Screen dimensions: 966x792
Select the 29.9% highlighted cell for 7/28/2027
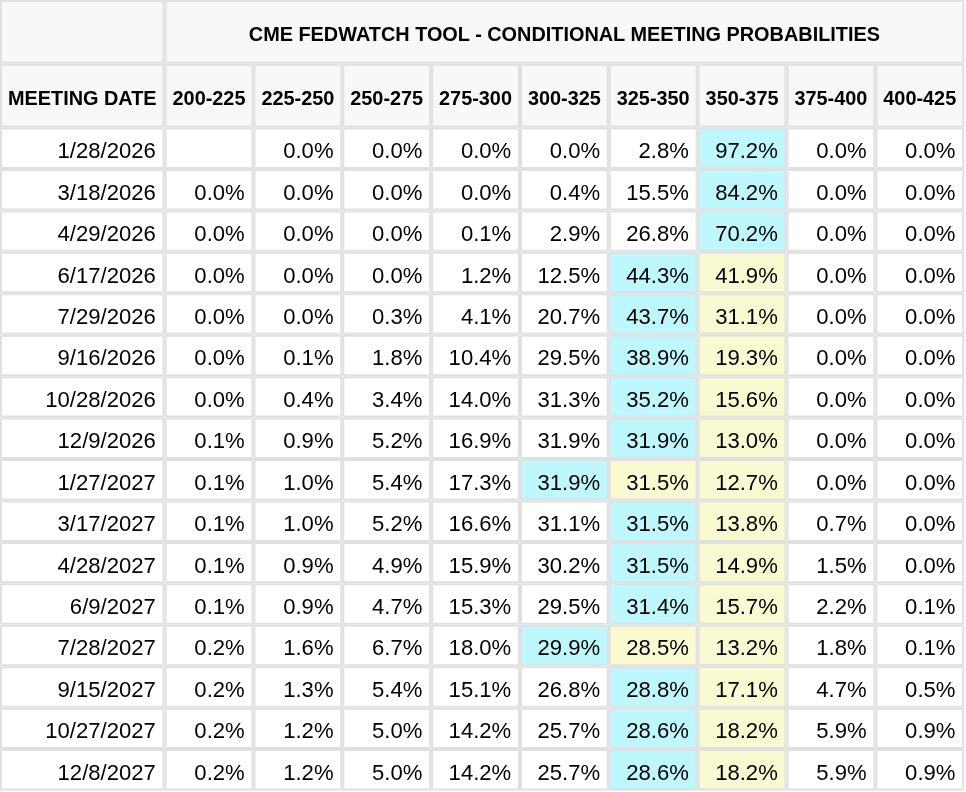coord(567,647)
